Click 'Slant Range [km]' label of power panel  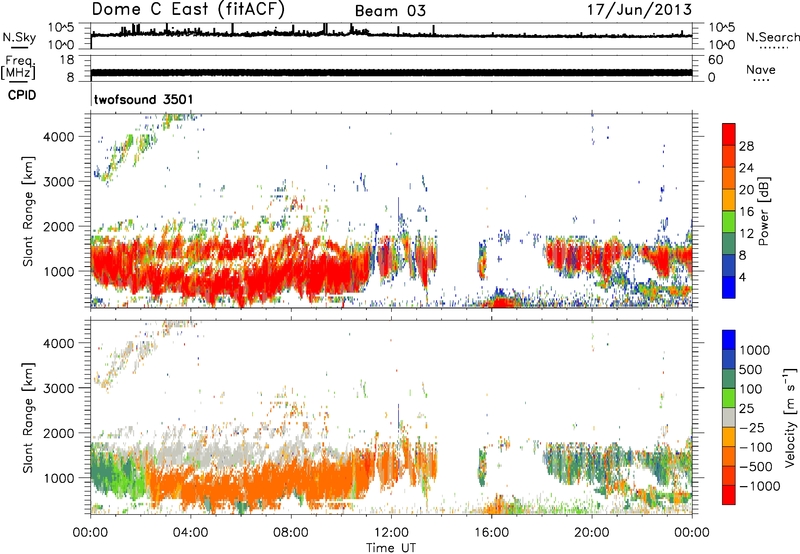28,211
